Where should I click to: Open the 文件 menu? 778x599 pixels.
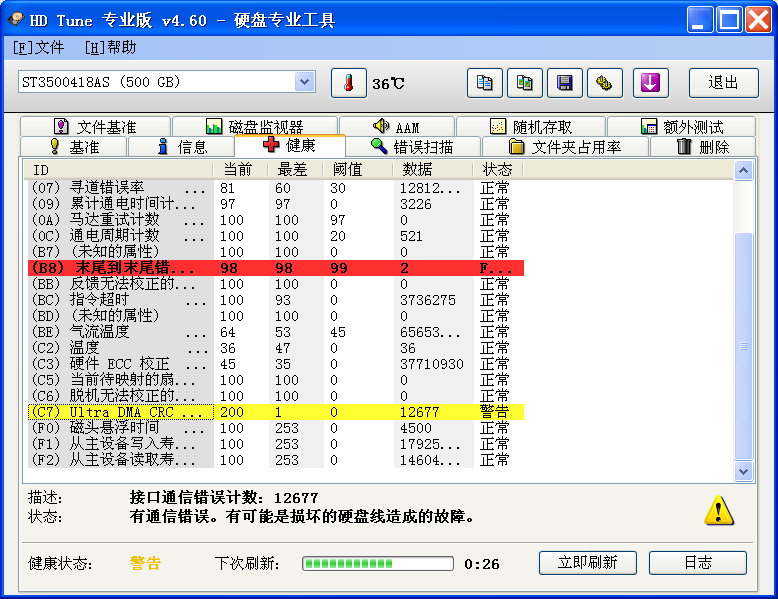[x=39, y=48]
